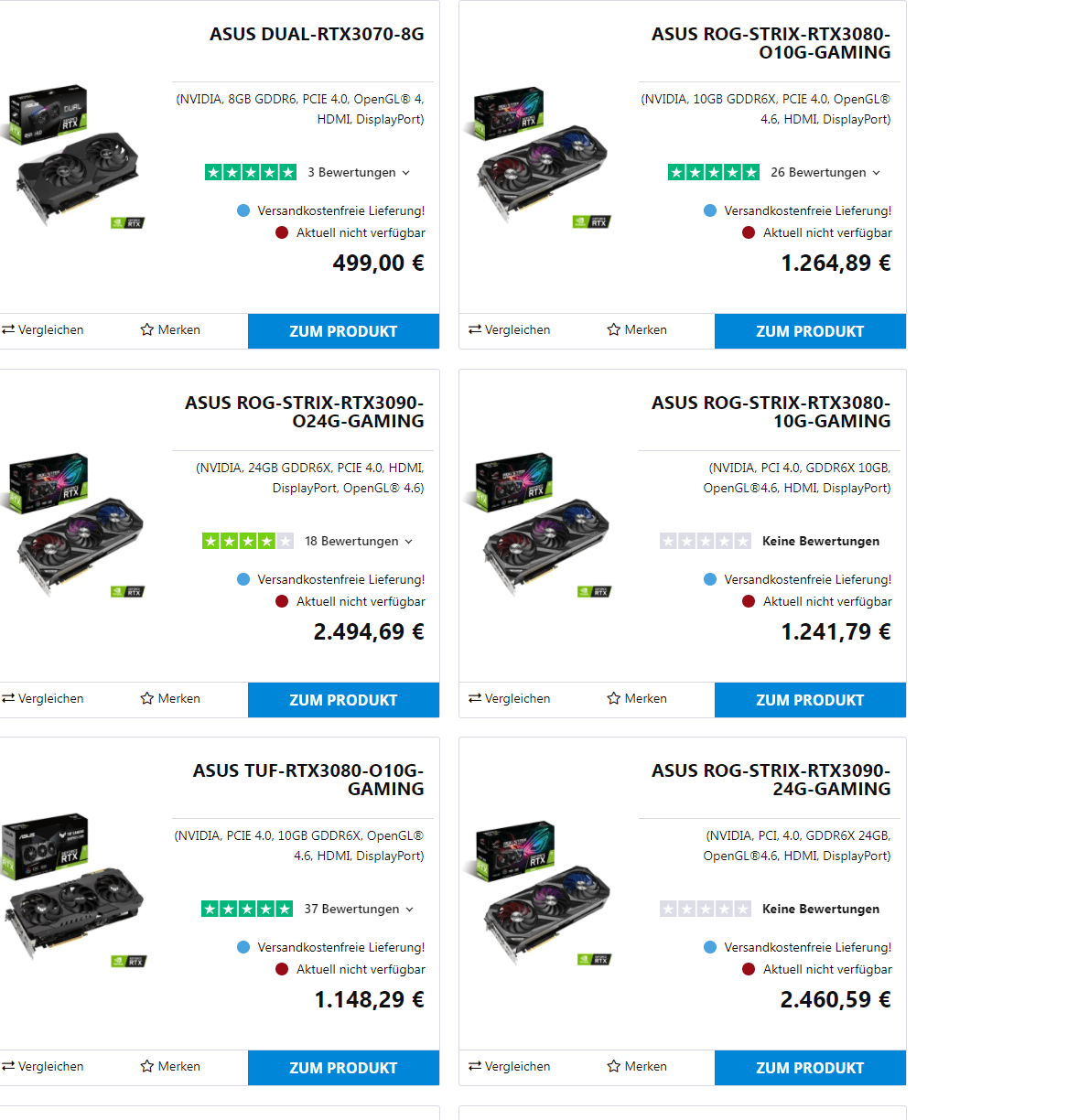The width and height of the screenshot is (1089, 1120).
Task: Click compare arrows for TUF-RTX3080-O10G-GAMING
Action: click(8, 1066)
